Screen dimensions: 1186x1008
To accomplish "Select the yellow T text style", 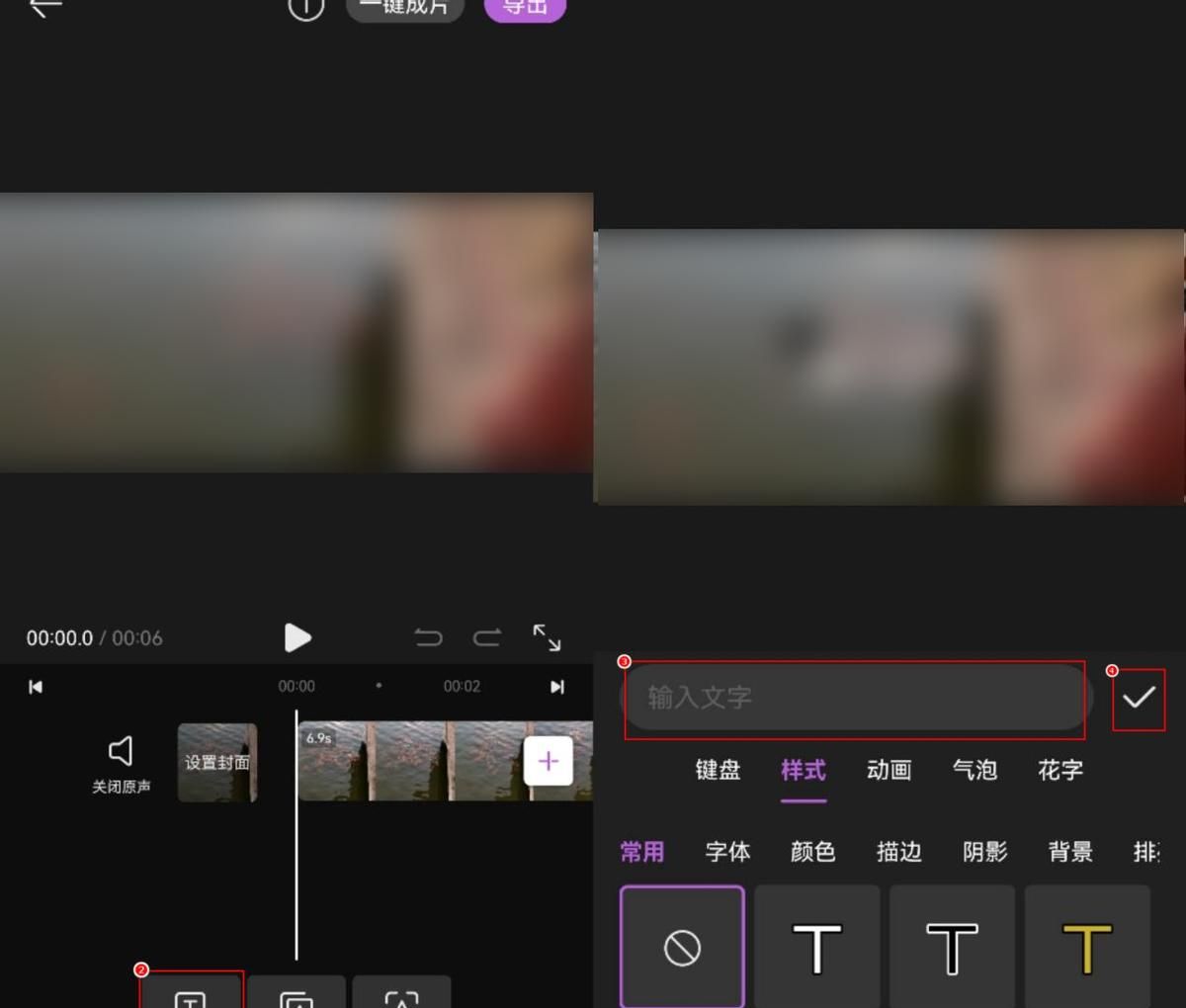I will [1086, 946].
